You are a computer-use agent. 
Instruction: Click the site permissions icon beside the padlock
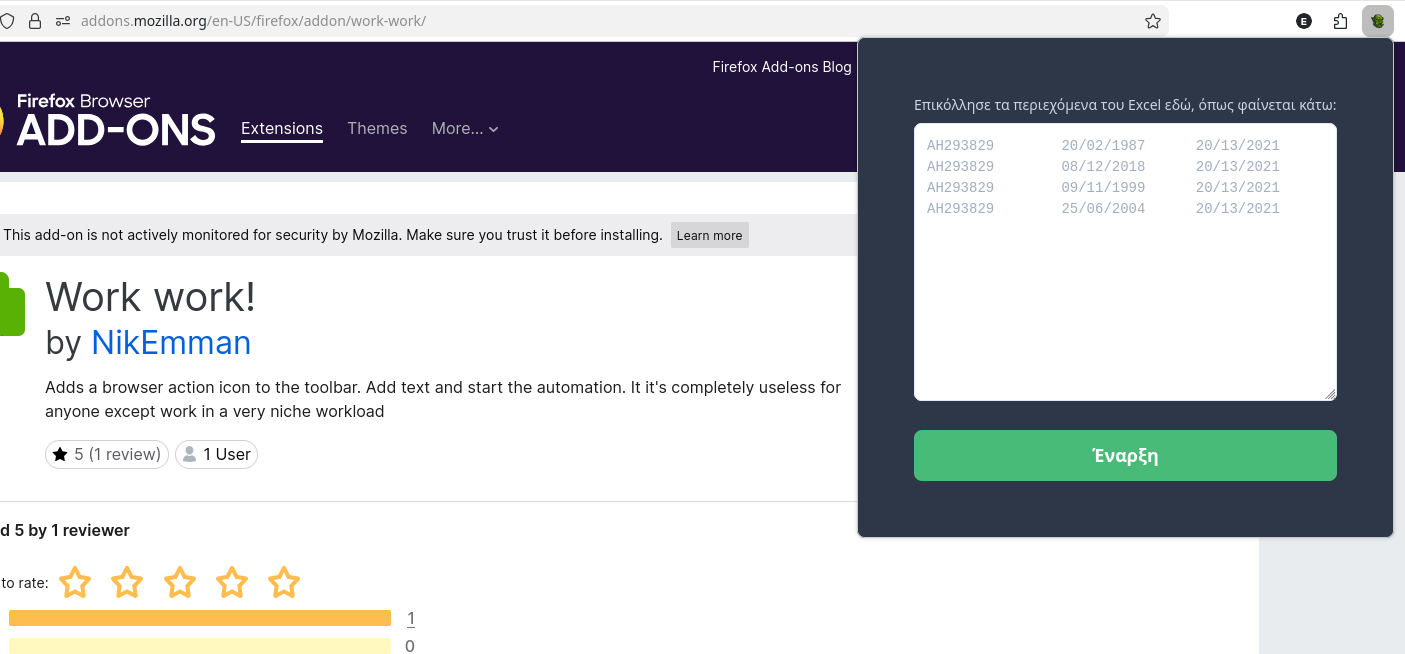pyautogui.click(x=63, y=21)
